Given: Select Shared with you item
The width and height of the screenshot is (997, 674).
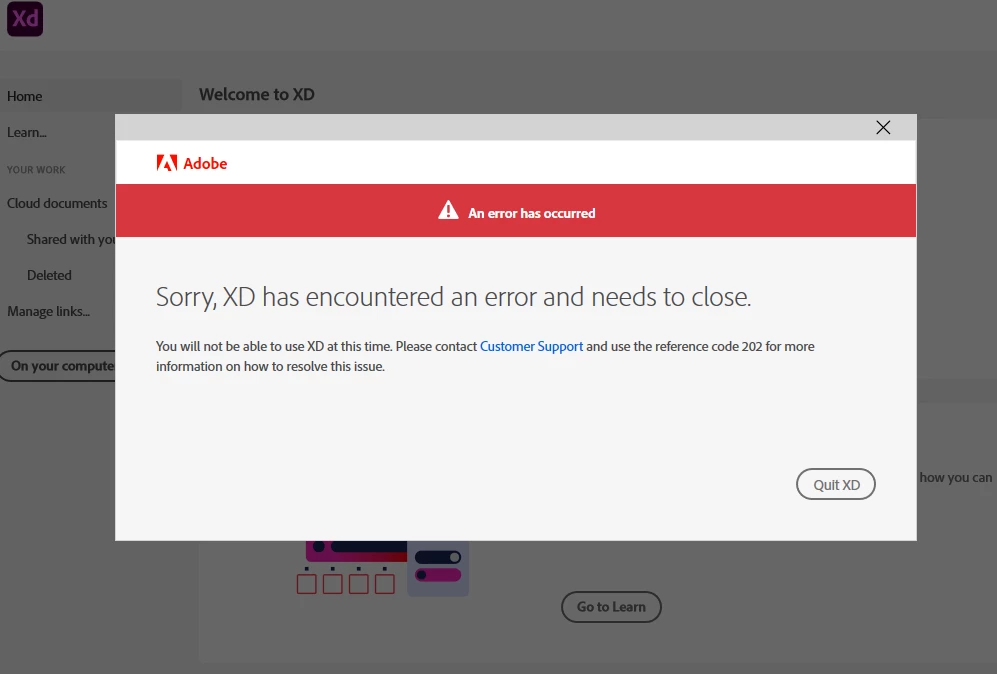Looking at the screenshot, I should pos(71,240).
